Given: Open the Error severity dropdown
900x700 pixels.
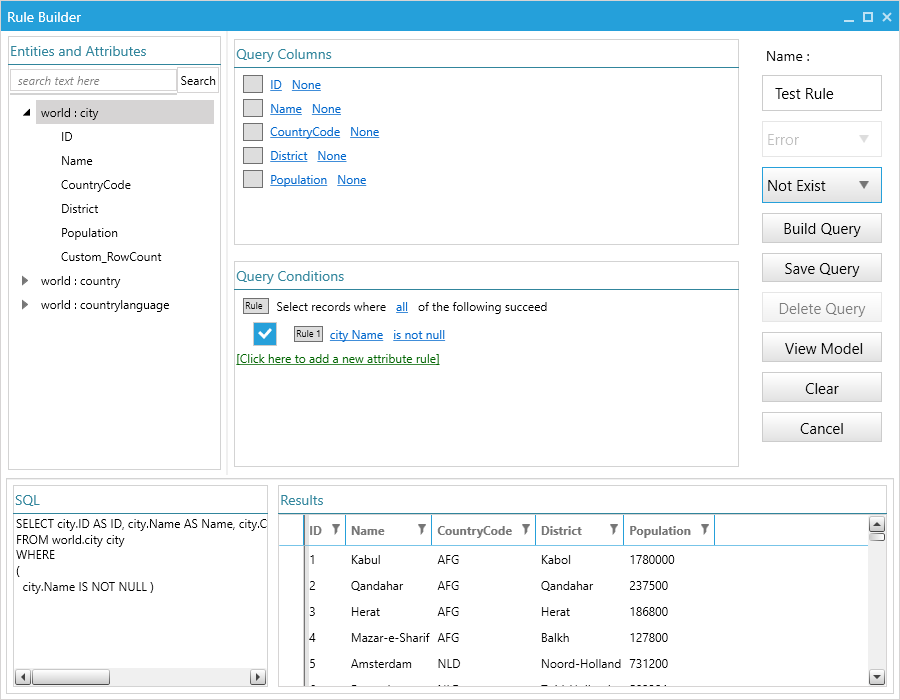Looking at the screenshot, I should tap(821, 139).
